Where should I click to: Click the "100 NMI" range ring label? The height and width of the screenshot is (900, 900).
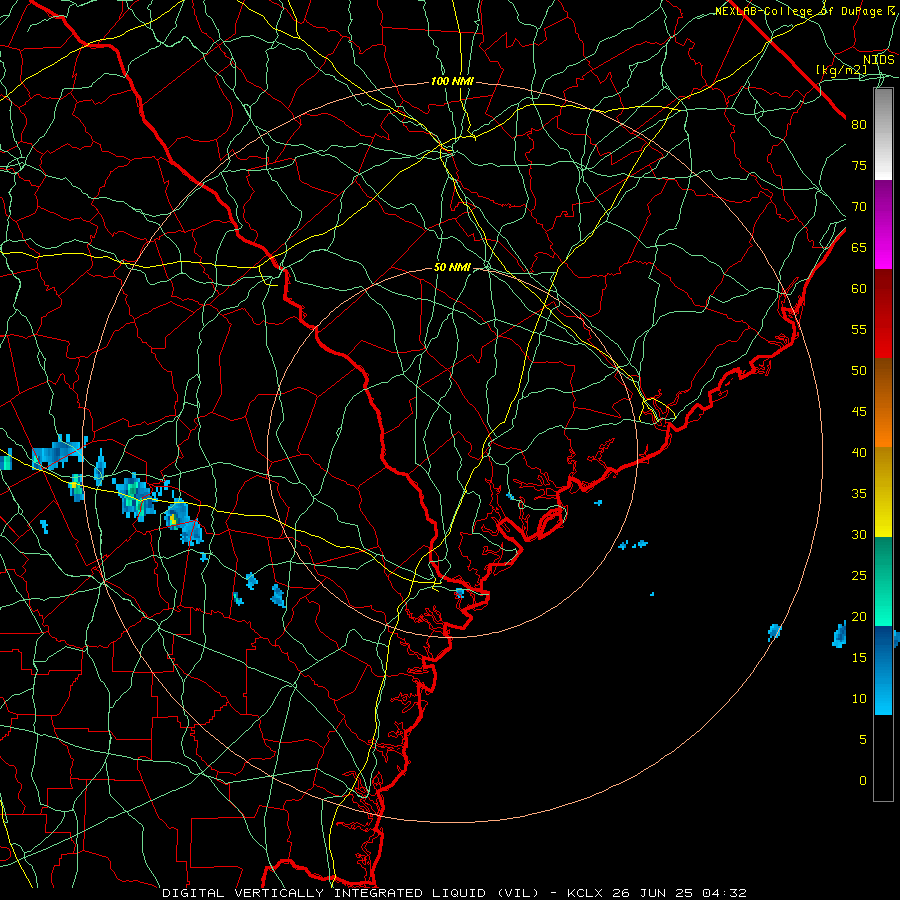452,82
